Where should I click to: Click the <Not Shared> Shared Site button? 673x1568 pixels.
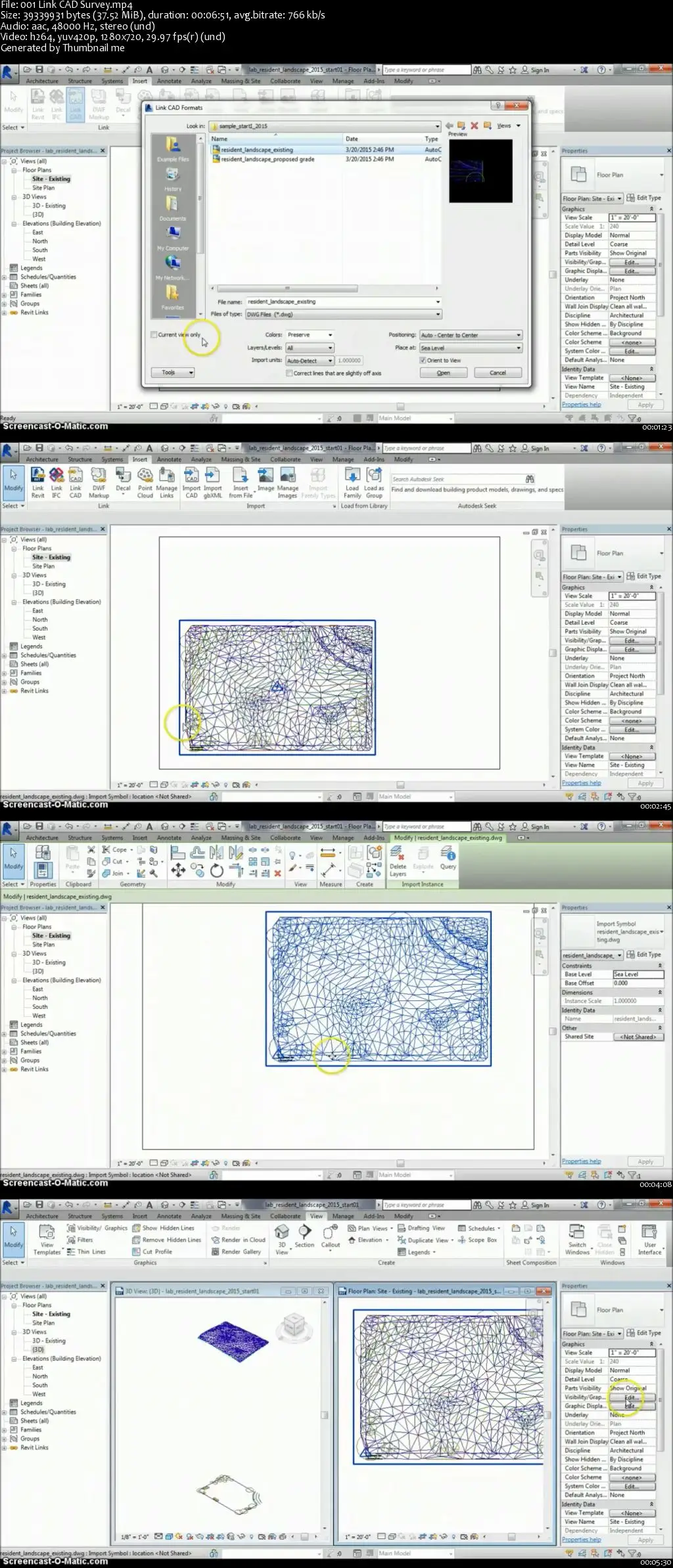(x=638, y=1037)
